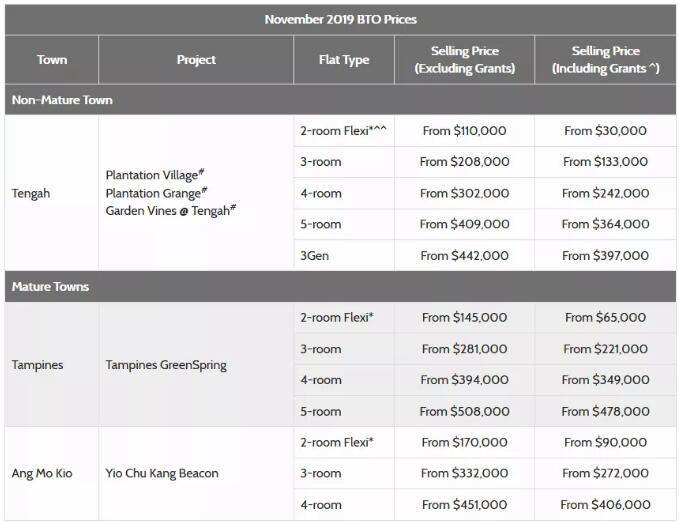
Task: Click the From $110,000 price cell
Action: tap(464, 131)
